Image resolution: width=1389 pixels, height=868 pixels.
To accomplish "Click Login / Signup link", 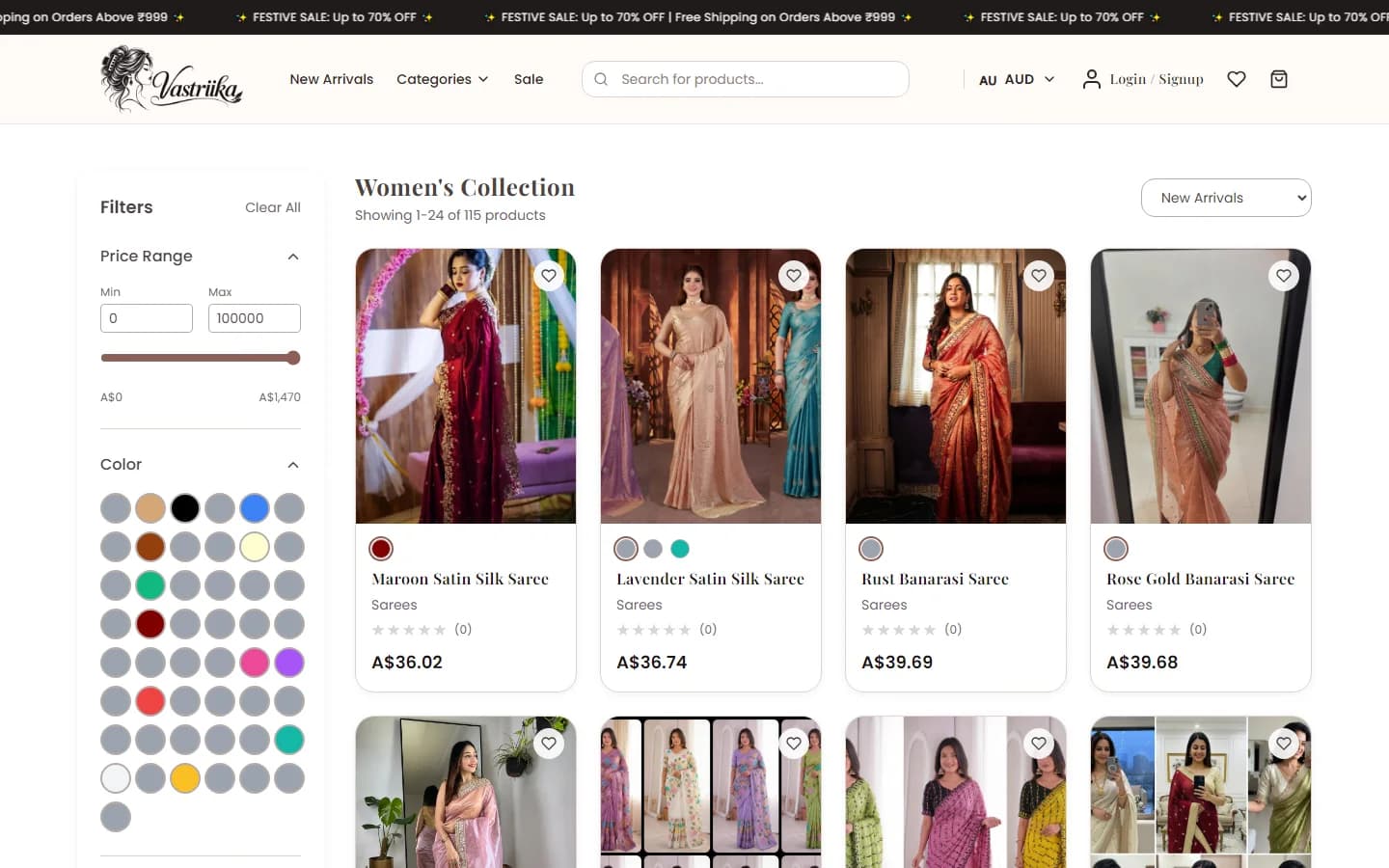I will point(1157,79).
